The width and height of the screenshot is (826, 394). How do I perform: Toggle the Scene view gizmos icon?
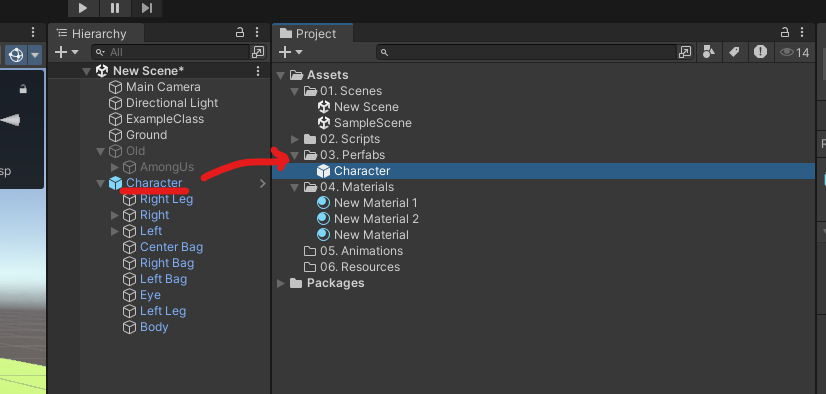tap(17, 55)
